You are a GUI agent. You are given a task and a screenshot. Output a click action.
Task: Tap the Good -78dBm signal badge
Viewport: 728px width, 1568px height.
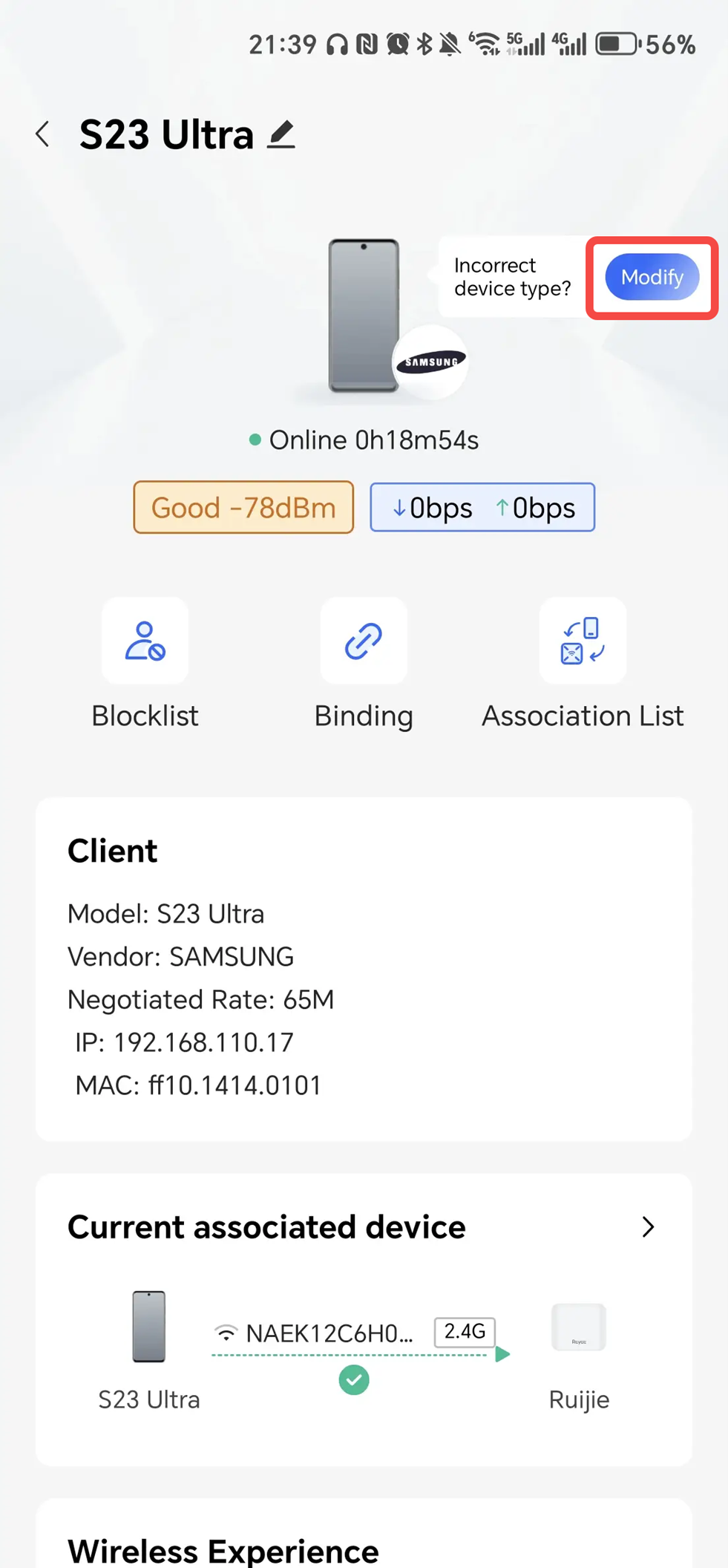[243, 508]
